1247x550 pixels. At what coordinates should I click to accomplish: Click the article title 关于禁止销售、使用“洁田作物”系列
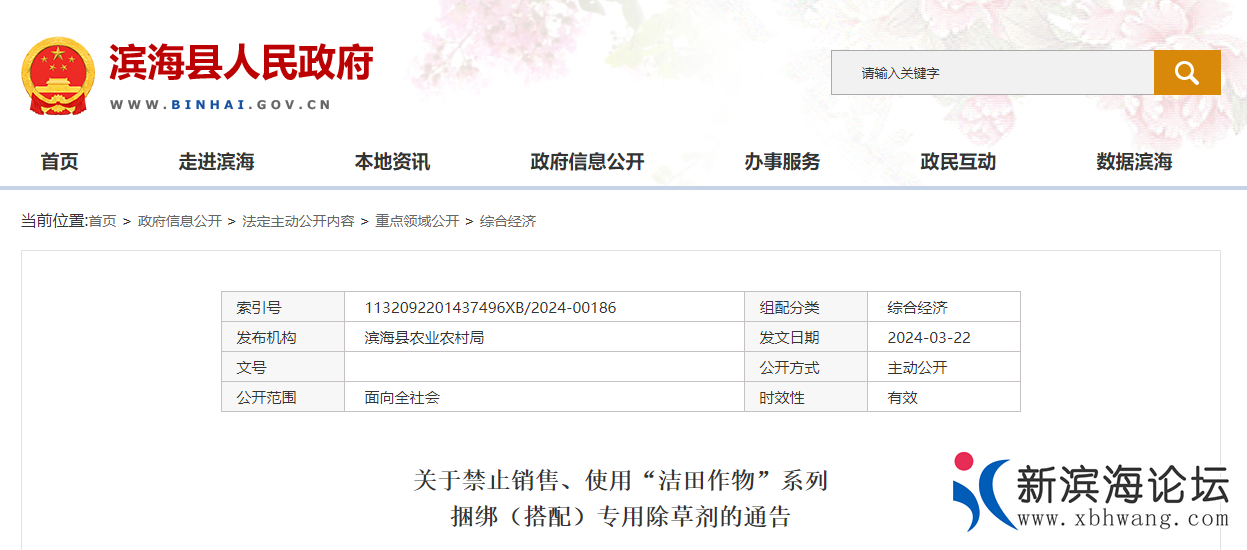click(x=621, y=481)
